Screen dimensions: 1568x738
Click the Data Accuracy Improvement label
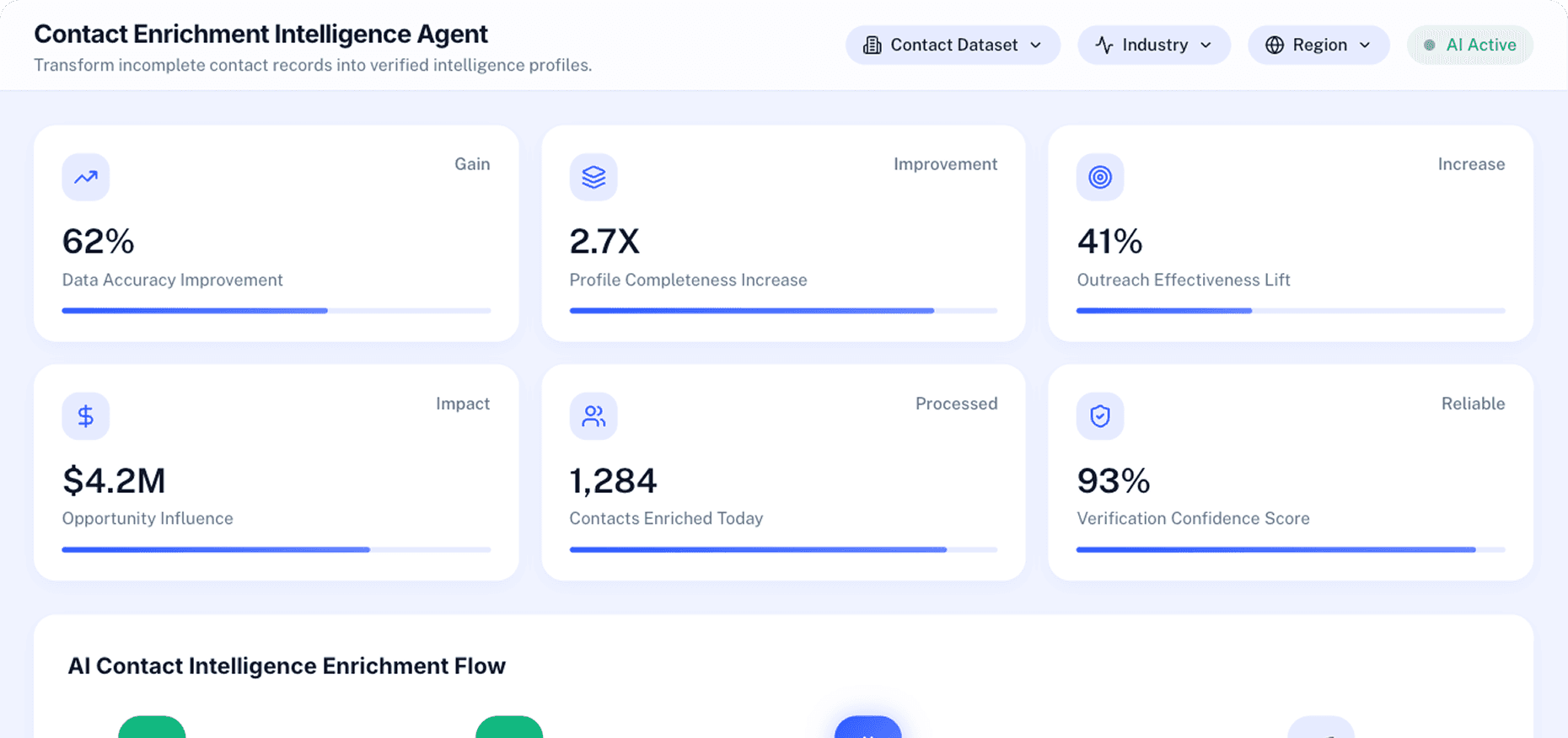click(x=172, y=280)
